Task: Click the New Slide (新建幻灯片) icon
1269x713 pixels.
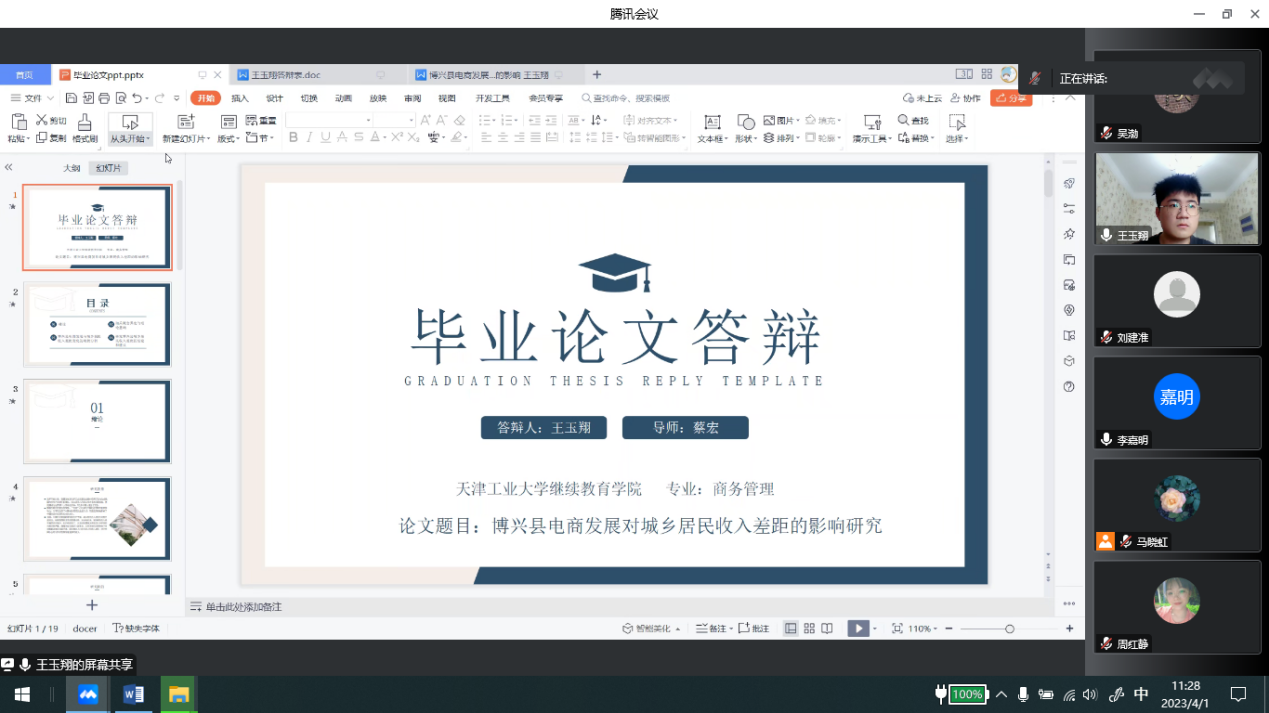Action: coord(185,122)
